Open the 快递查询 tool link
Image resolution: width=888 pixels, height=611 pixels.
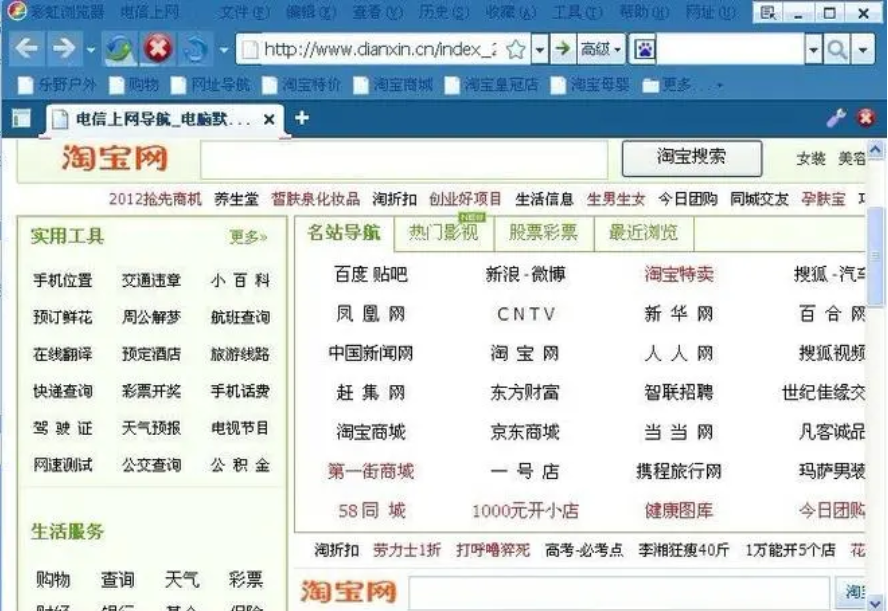click(62, 391)
